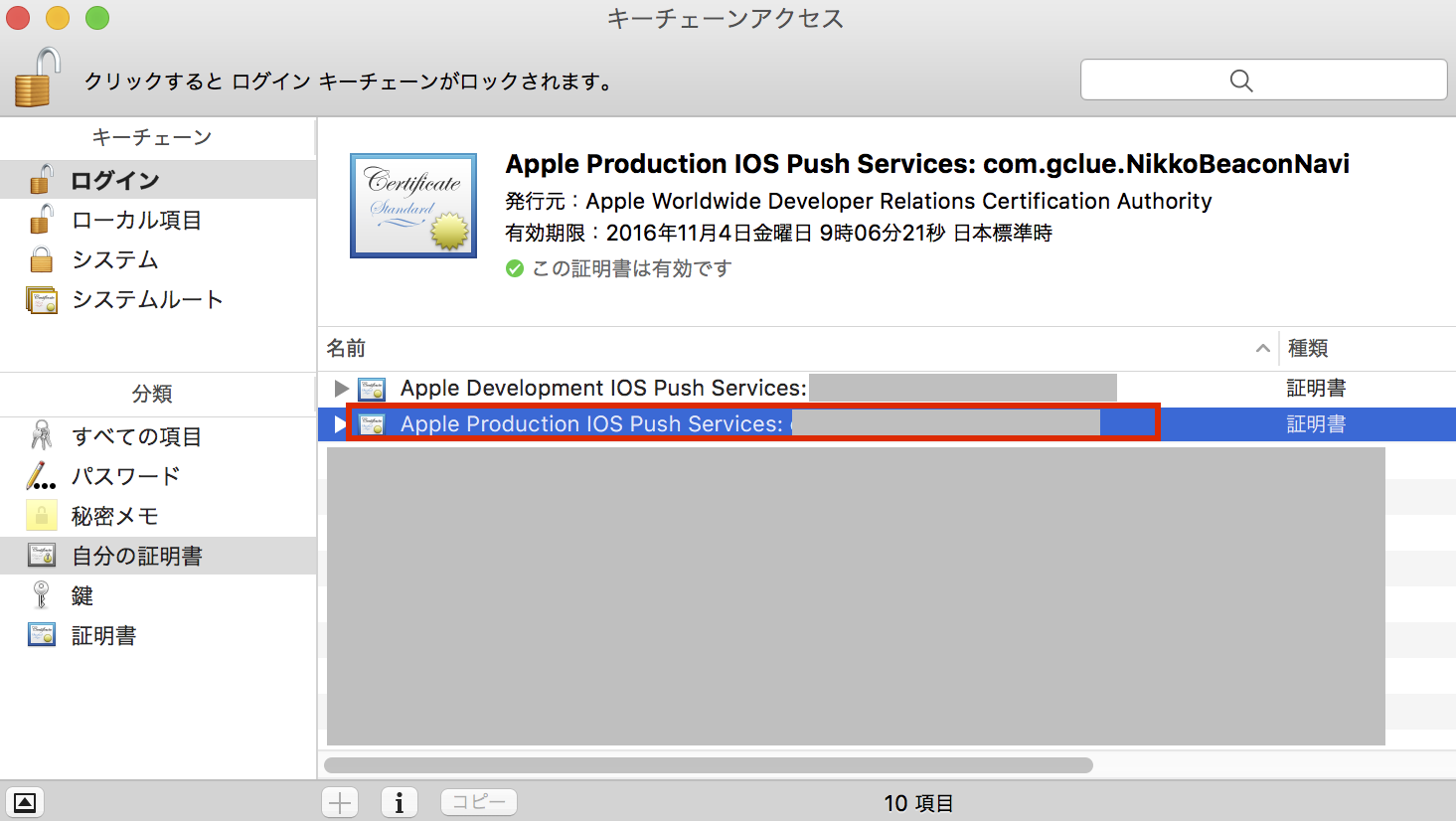Open 秘密メモ category
The image size is (1456, 821).
(x=114, y=516)
